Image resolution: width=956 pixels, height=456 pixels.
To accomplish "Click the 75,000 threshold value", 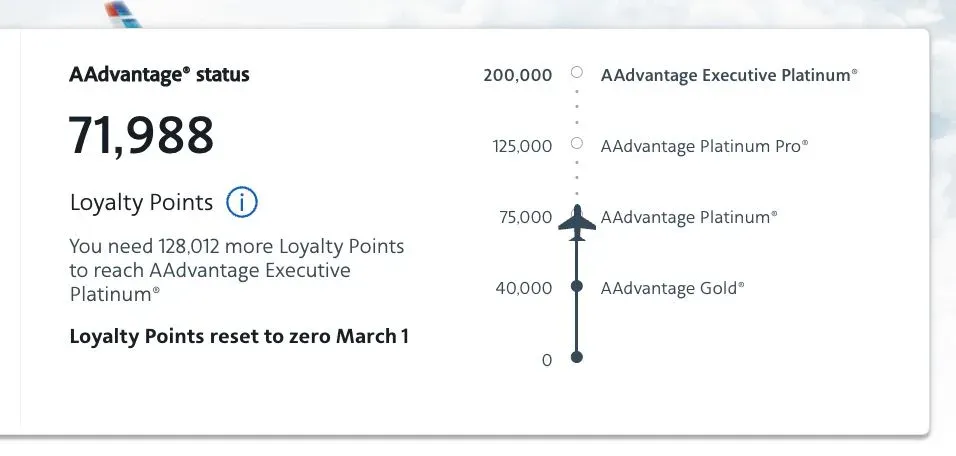I will (525, 217).
